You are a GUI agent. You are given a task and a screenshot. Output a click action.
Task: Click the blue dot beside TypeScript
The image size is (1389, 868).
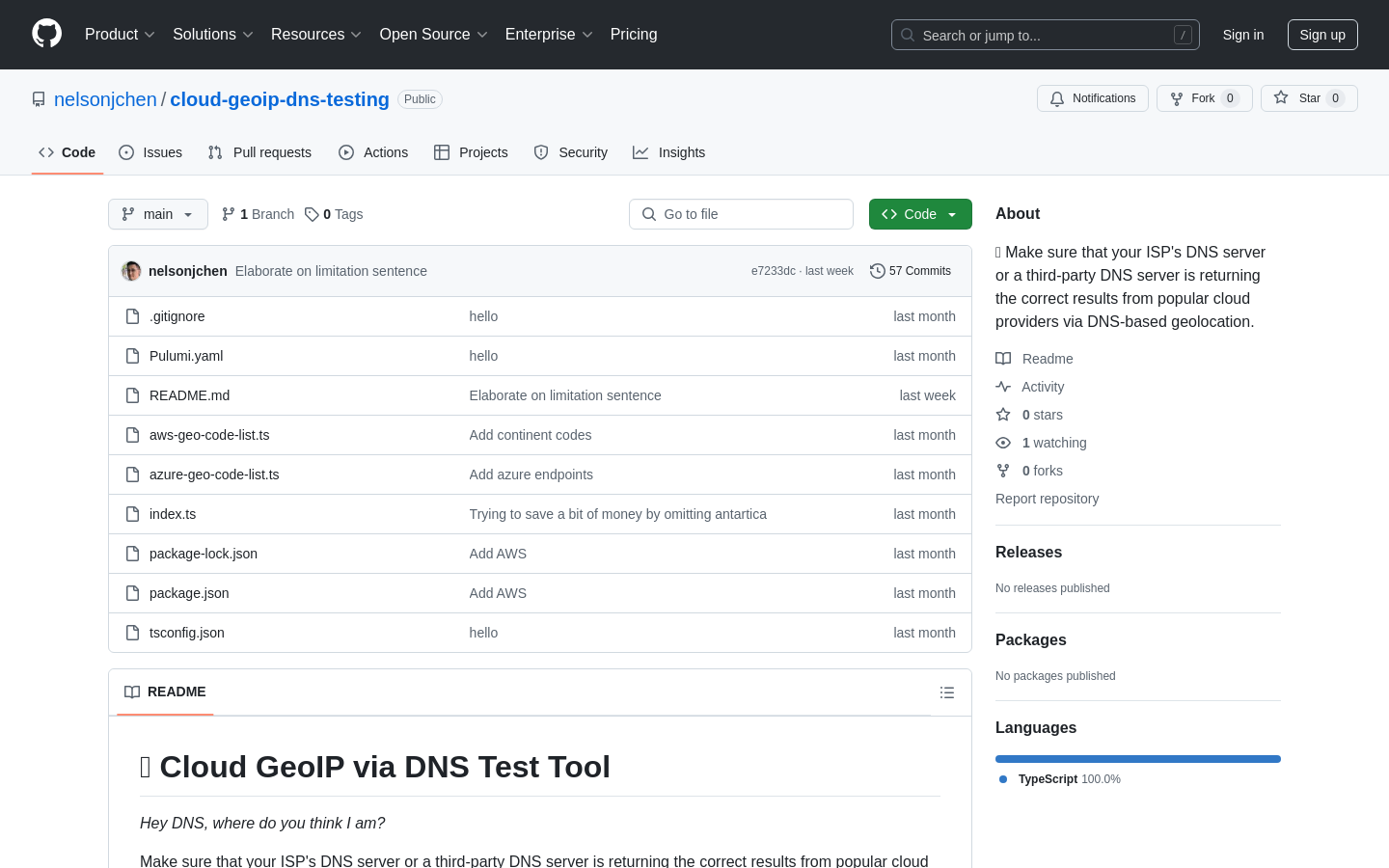click(x=1003, y=779)
